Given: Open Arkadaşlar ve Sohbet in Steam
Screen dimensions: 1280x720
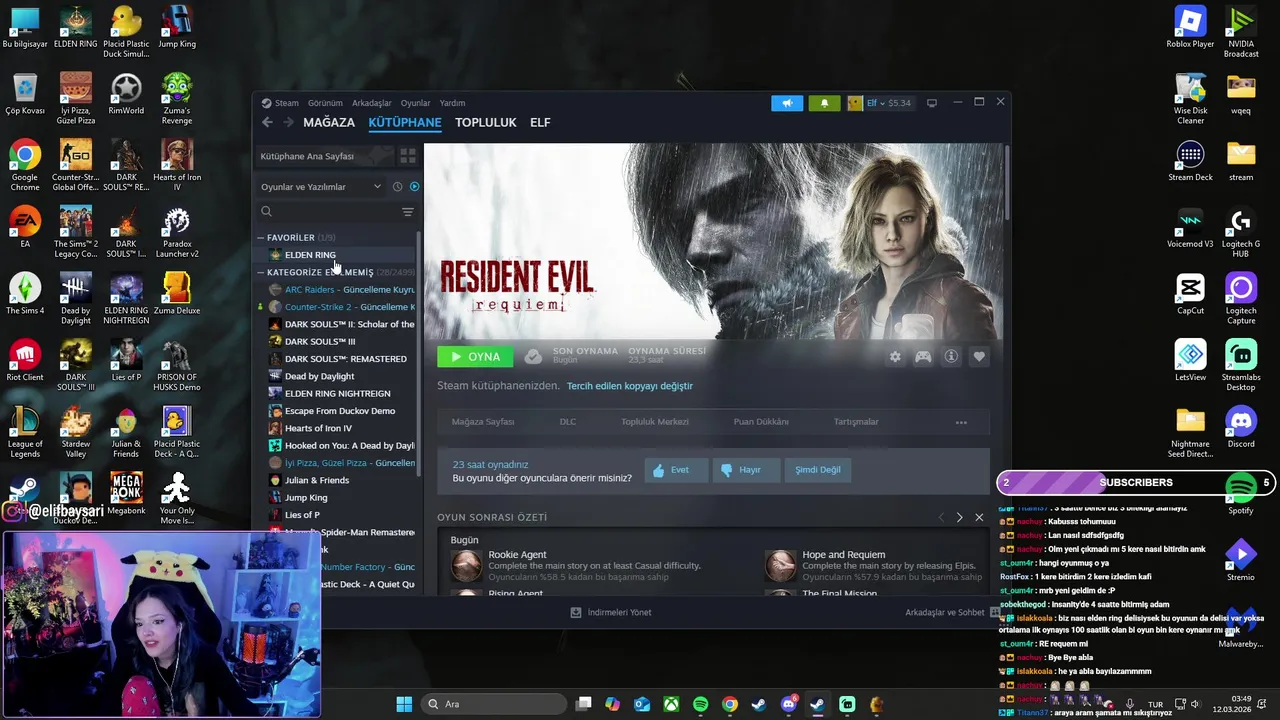Looking at the screenshot, I should pos(951,613).
